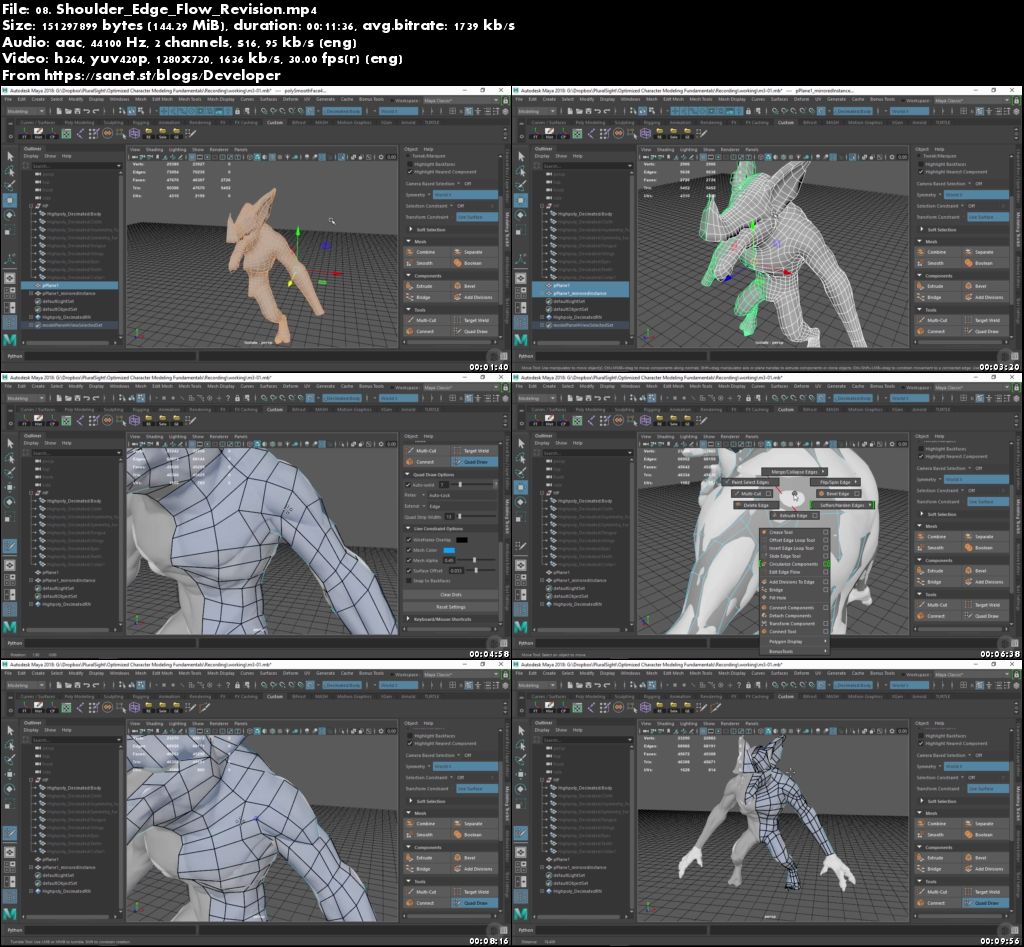Click the Redo arrow in the 00:09:56 frame
1024x947 pixels.
(x=608, y=685)
